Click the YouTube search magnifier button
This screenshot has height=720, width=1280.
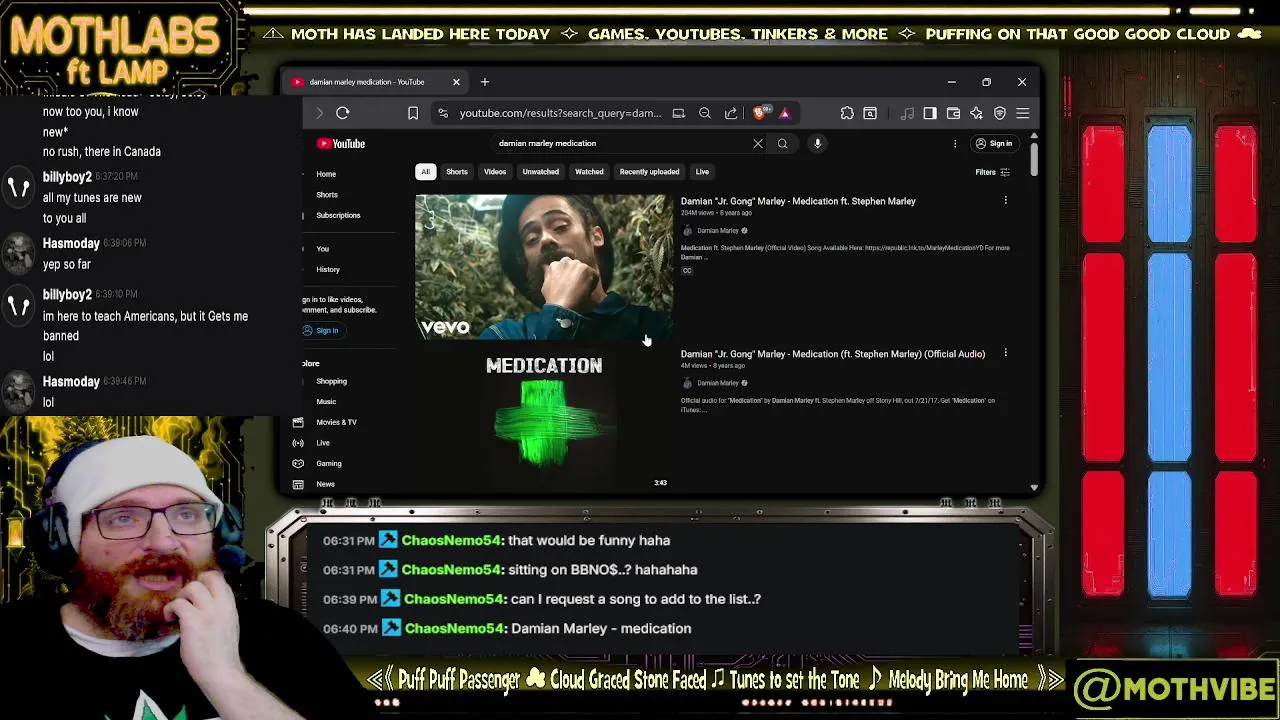782,143
